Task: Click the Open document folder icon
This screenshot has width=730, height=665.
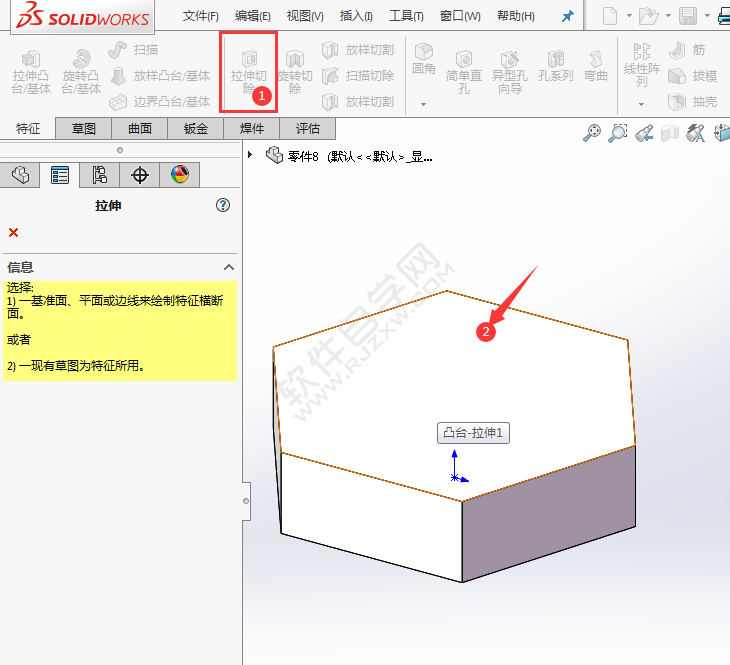Action: (x=649, y=16)
